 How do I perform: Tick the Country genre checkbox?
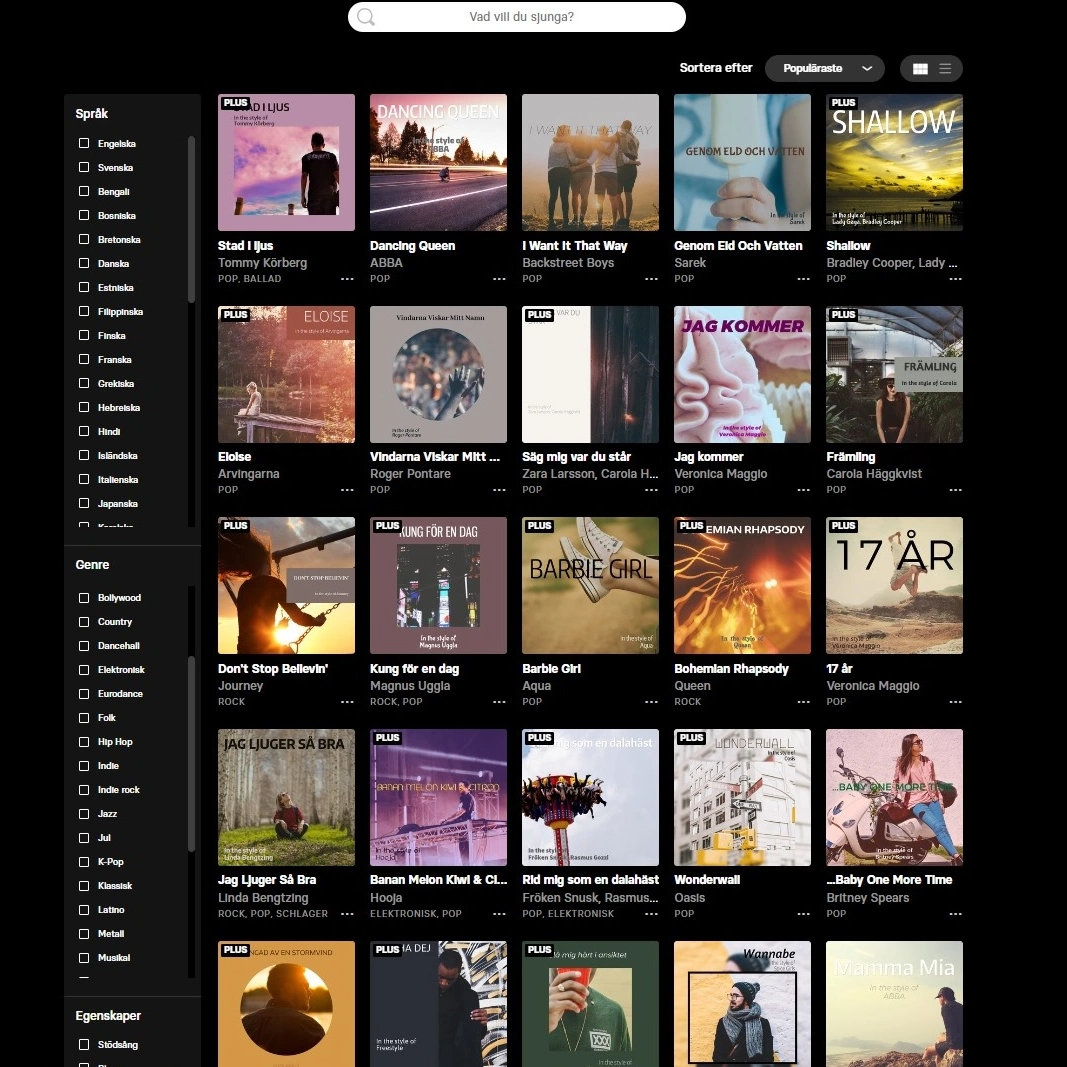[84, 622]
